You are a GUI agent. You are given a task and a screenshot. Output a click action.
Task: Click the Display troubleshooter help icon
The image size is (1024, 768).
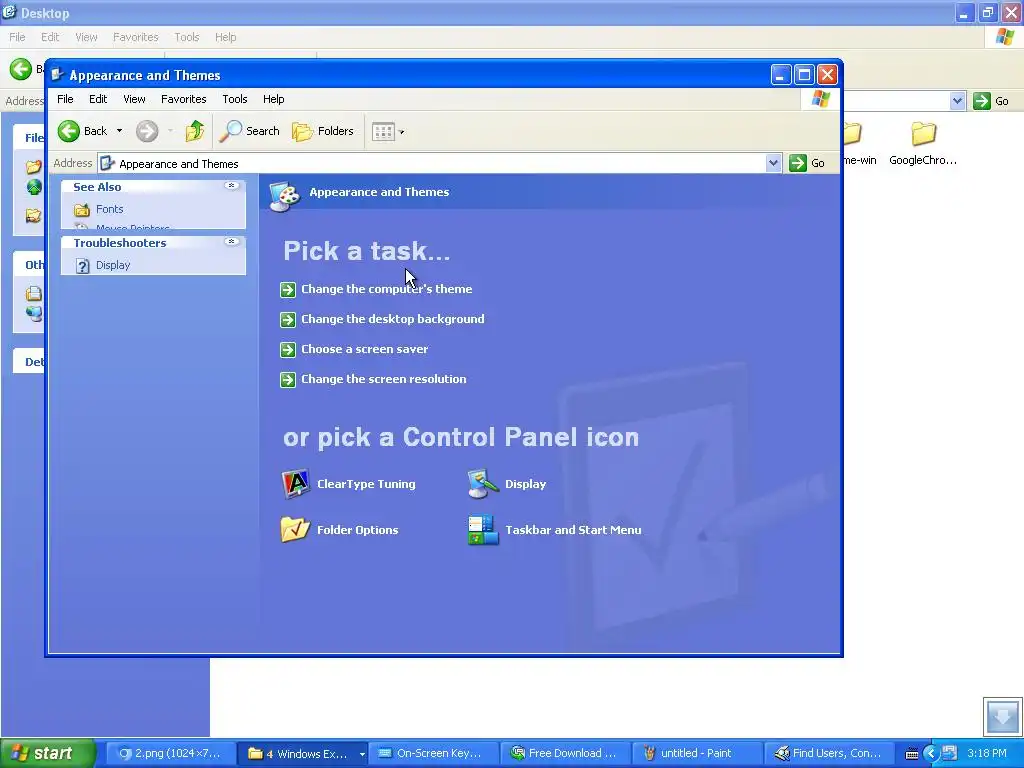(x=82, y=266)
